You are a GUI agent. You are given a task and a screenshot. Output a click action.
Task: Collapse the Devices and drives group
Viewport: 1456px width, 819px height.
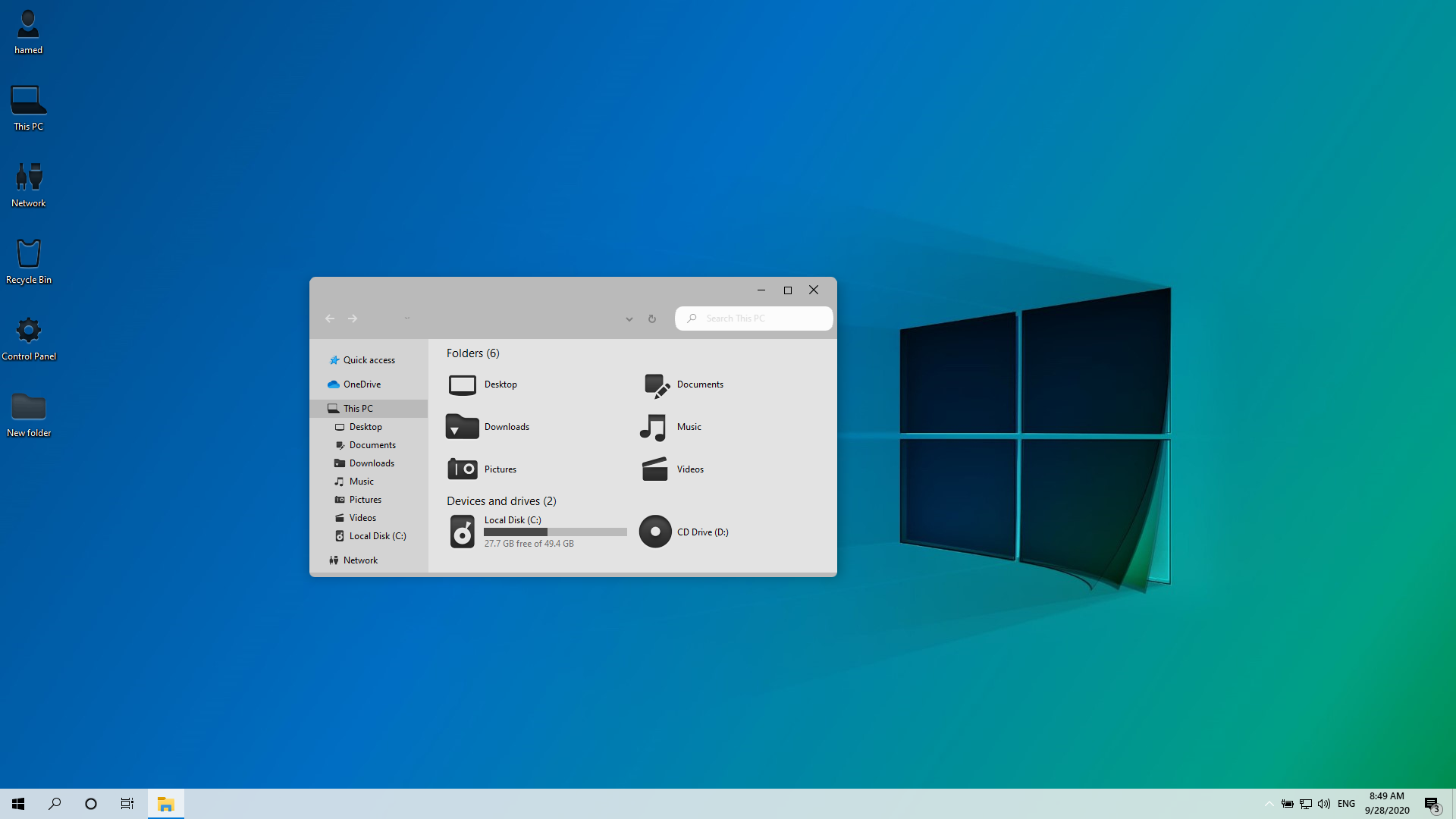pos(501,501)
